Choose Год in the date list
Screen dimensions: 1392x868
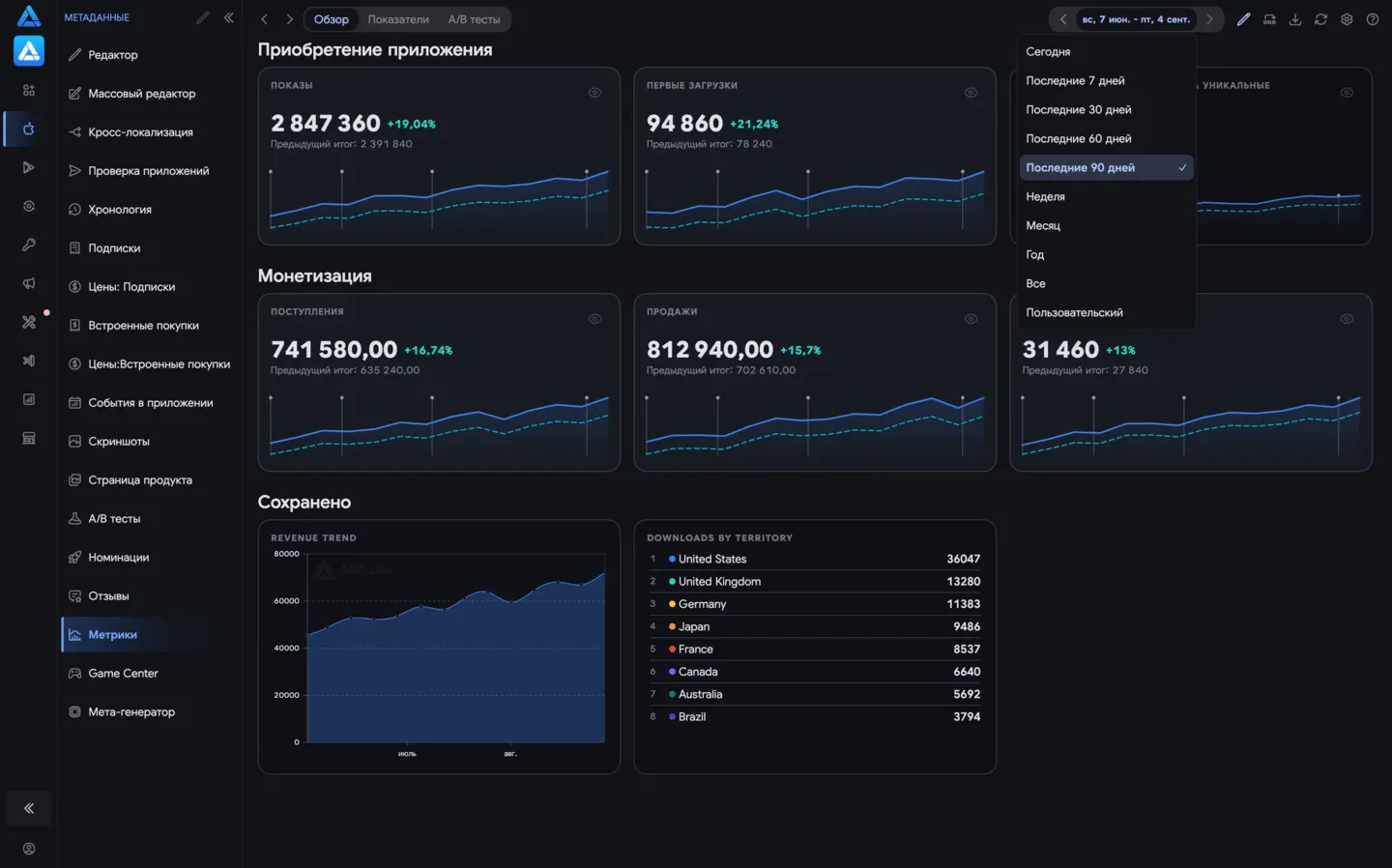click(x=1107, y=255)
